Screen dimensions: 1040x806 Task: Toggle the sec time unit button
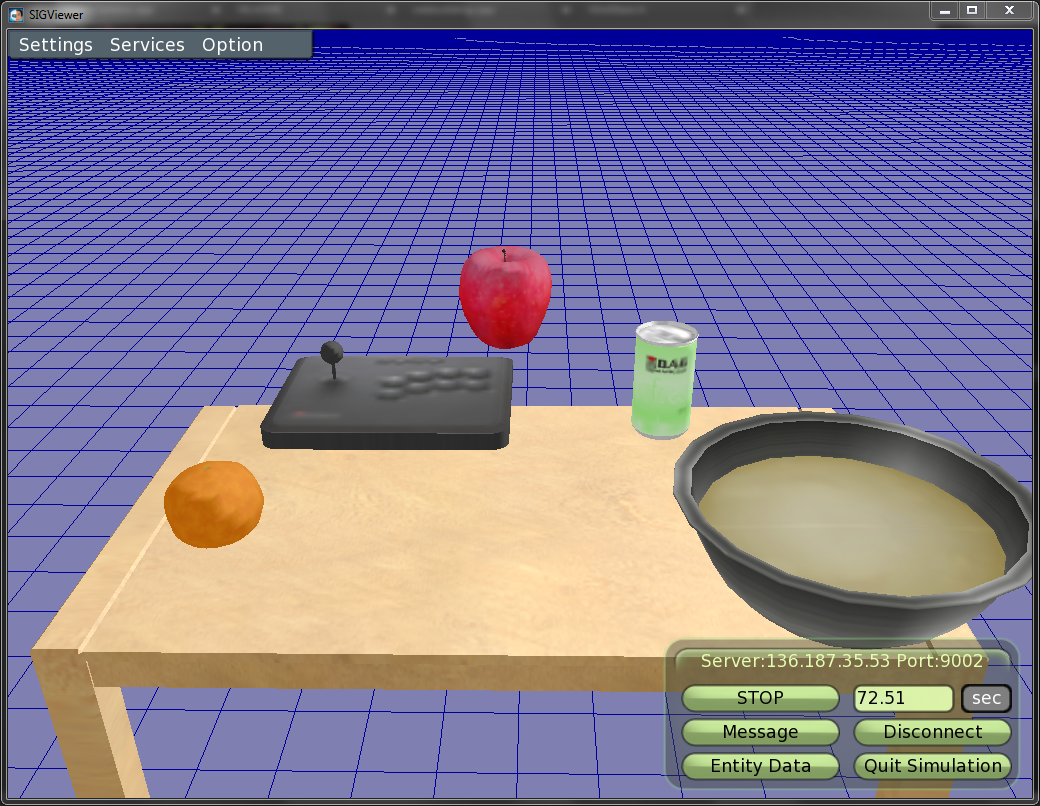986,698
